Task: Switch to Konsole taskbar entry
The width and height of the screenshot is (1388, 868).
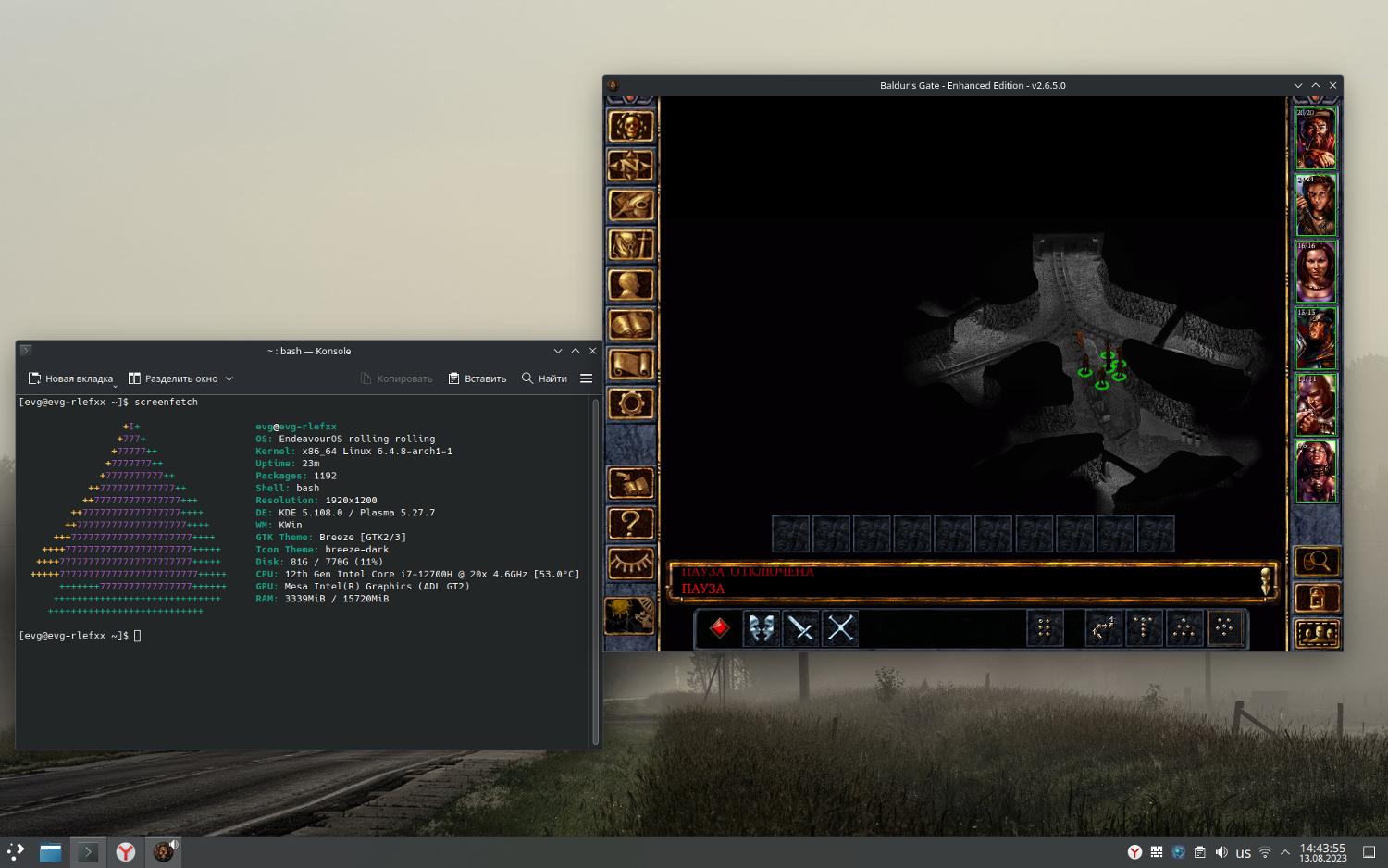Action: (88, 852)
